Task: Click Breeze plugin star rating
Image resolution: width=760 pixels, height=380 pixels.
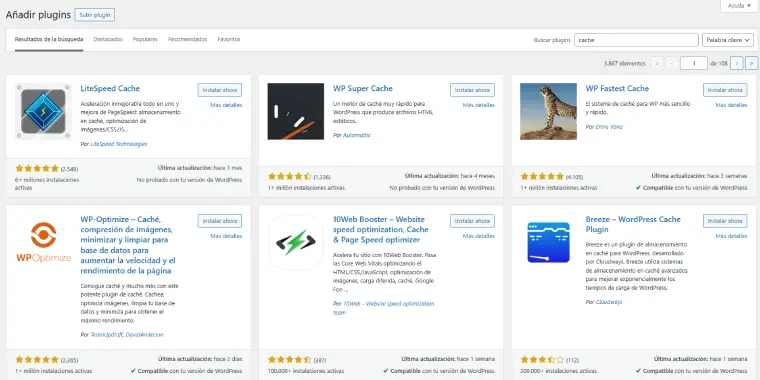Action: point(542,360)
